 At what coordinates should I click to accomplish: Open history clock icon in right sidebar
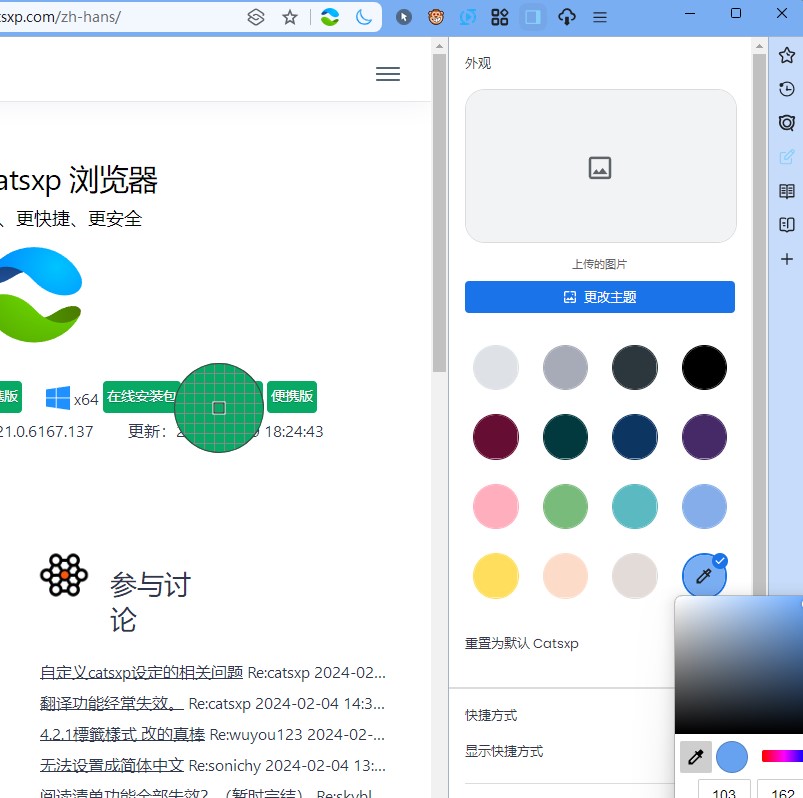coord(787,89)
